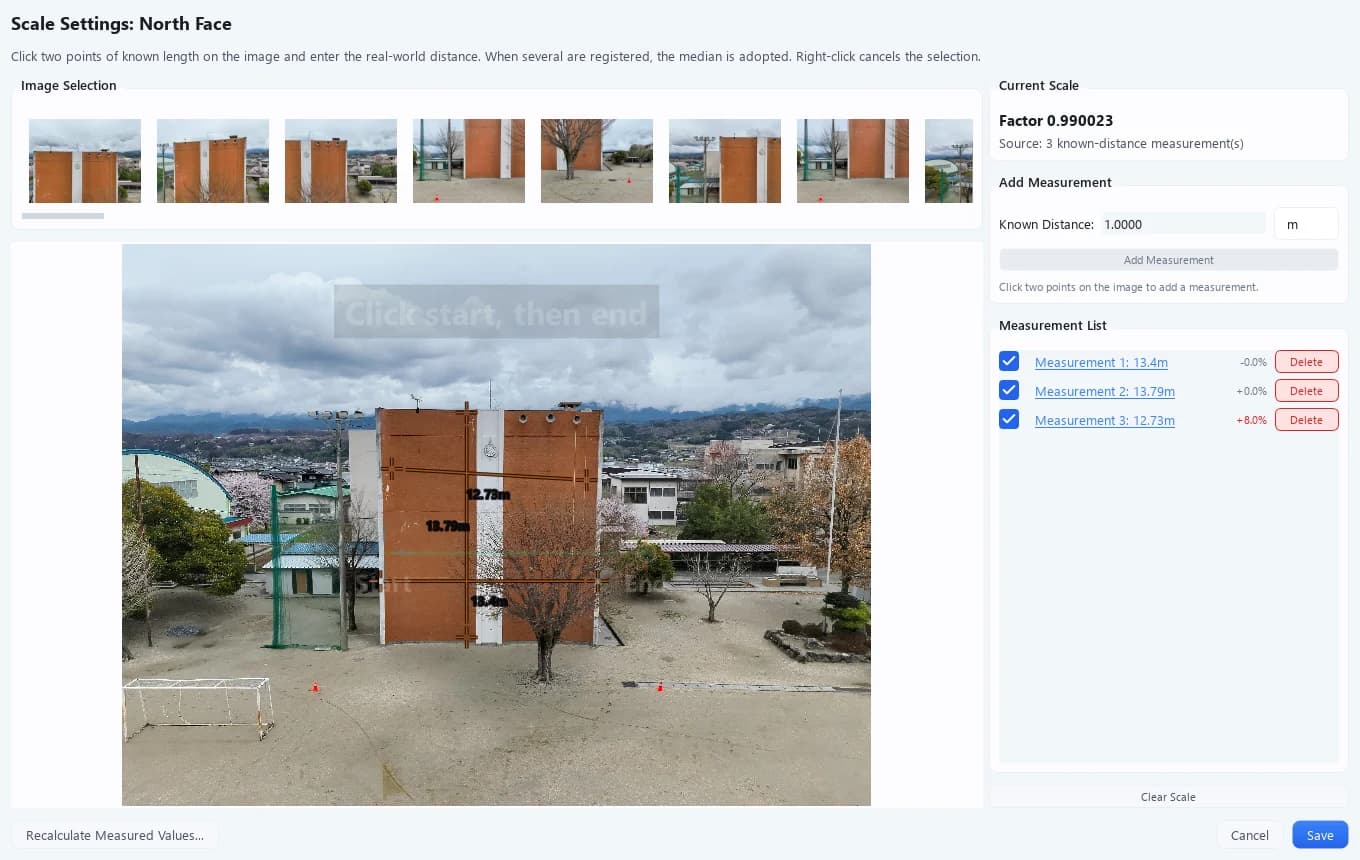Screen dimensions: 1360x860
Task: Click the +8.0% deviation value
Action: [1251, 420]
